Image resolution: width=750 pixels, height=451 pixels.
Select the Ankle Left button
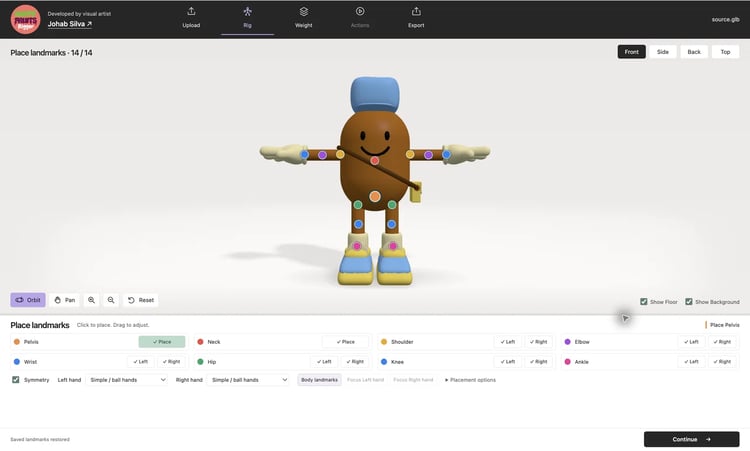(x=691, y=362)
